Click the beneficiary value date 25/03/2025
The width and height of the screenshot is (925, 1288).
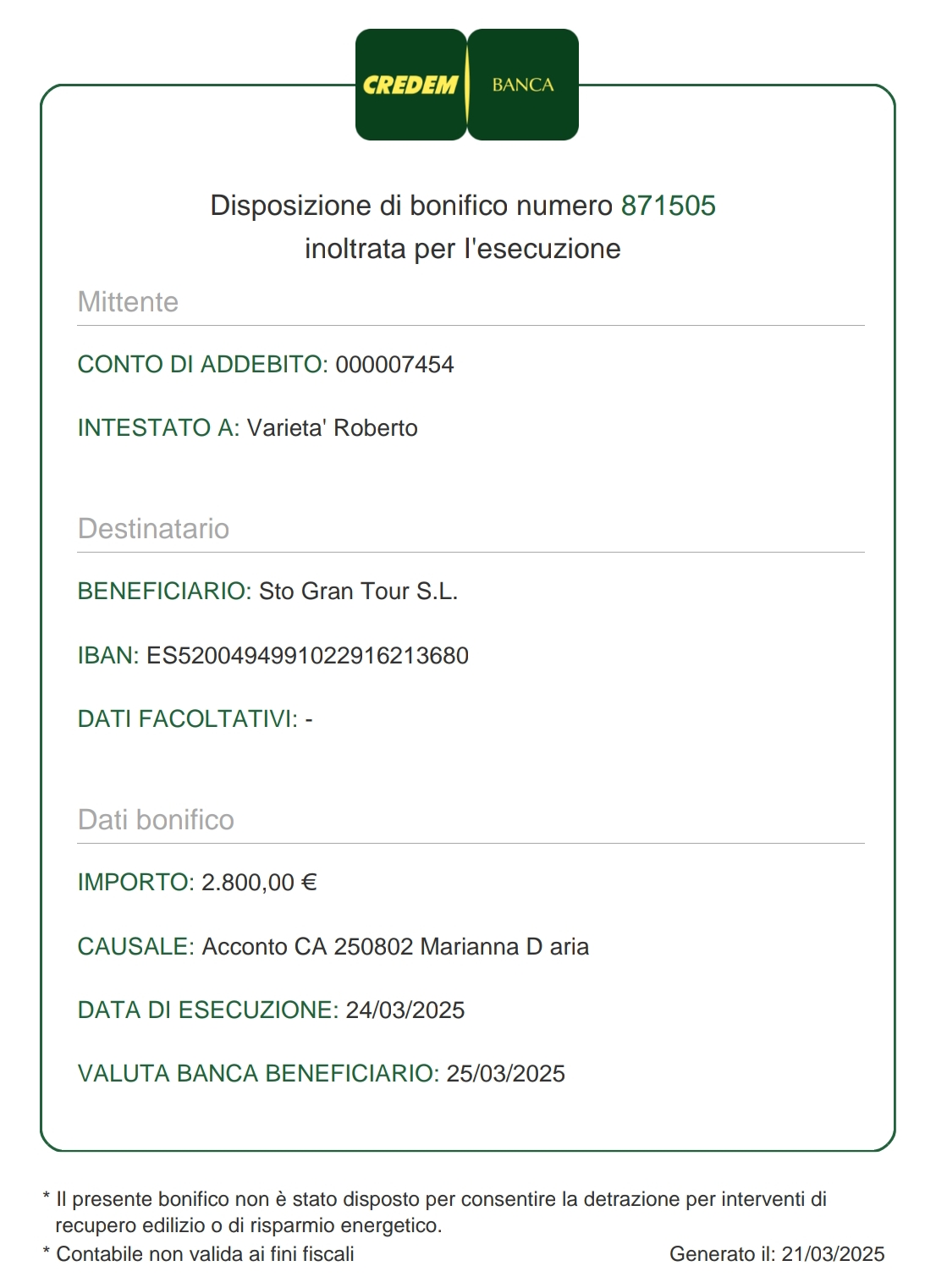[x=505, y=1074]
